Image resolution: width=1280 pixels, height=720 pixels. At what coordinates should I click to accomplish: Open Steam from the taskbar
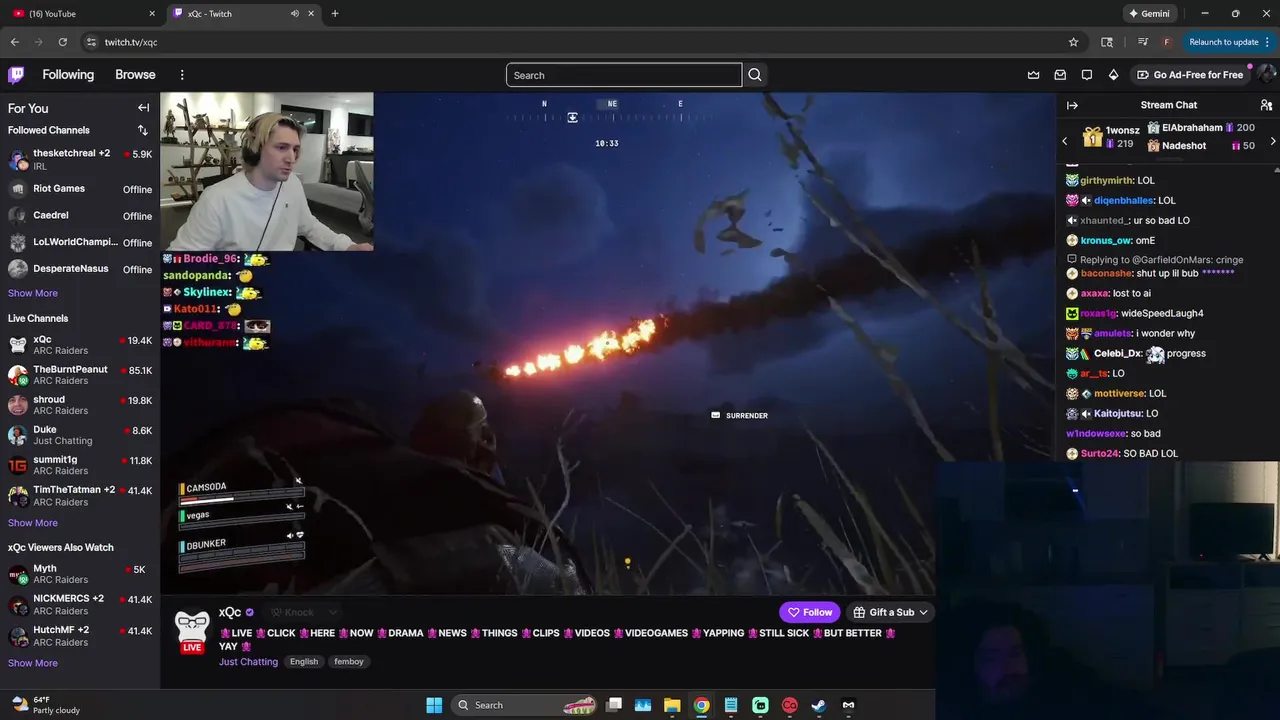(x=818, y=705)
